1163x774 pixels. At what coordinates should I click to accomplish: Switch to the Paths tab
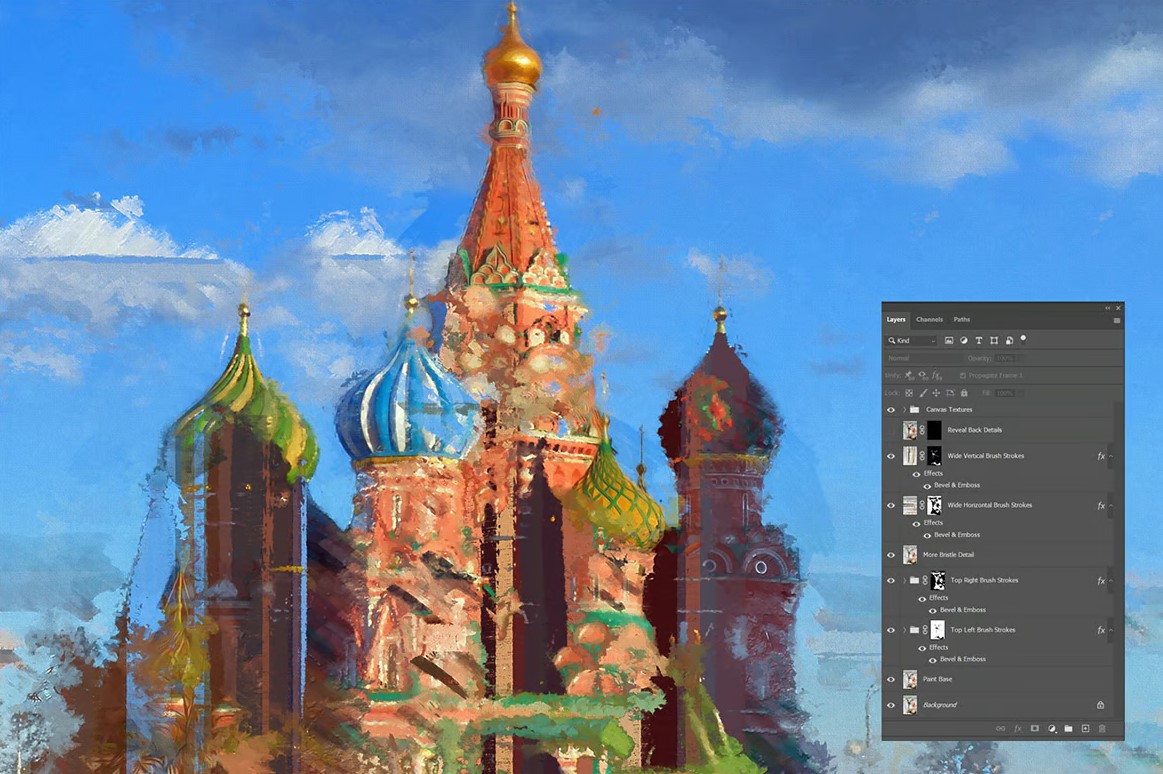click(961, 320)
